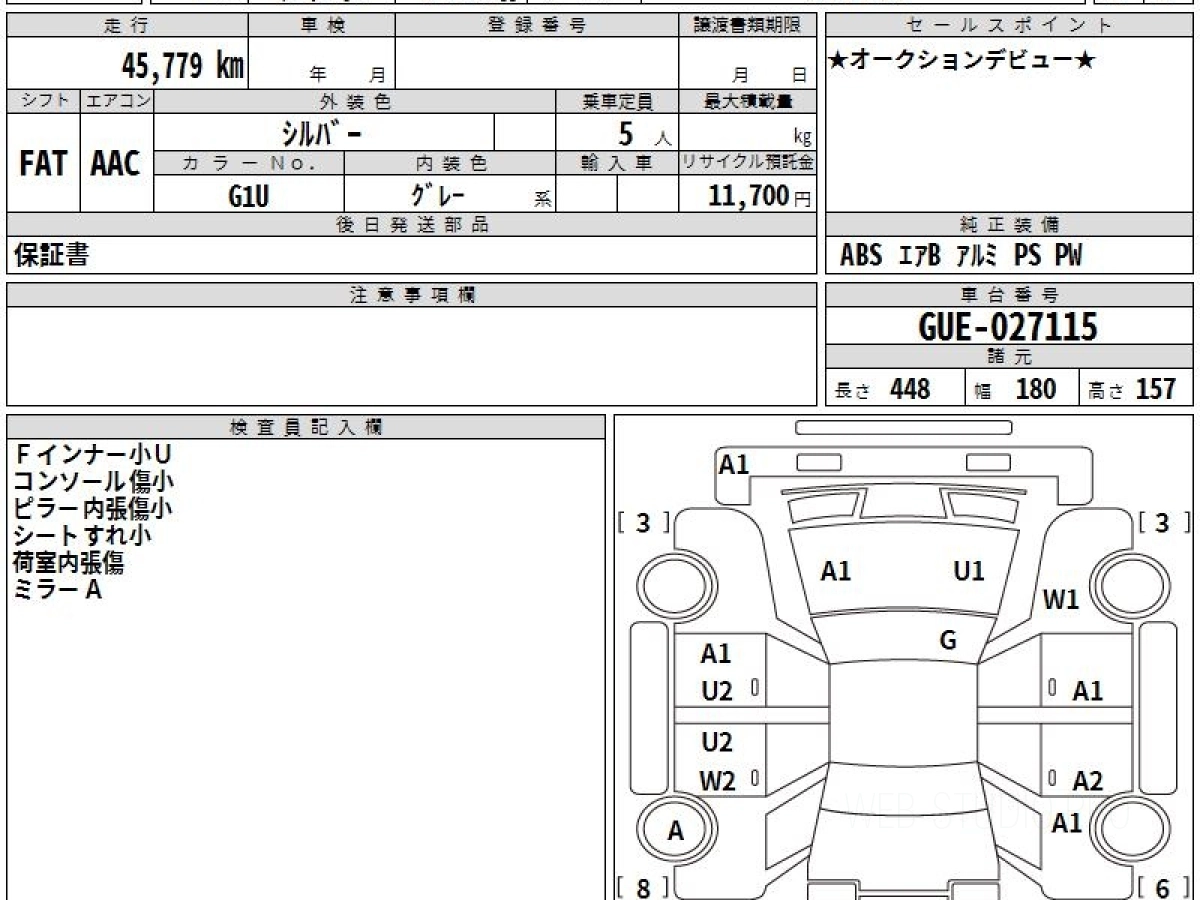1200x900 pixels.
Task: Select the length value 長さ 448
Action: pyautogui.click(x=883, y=389)
